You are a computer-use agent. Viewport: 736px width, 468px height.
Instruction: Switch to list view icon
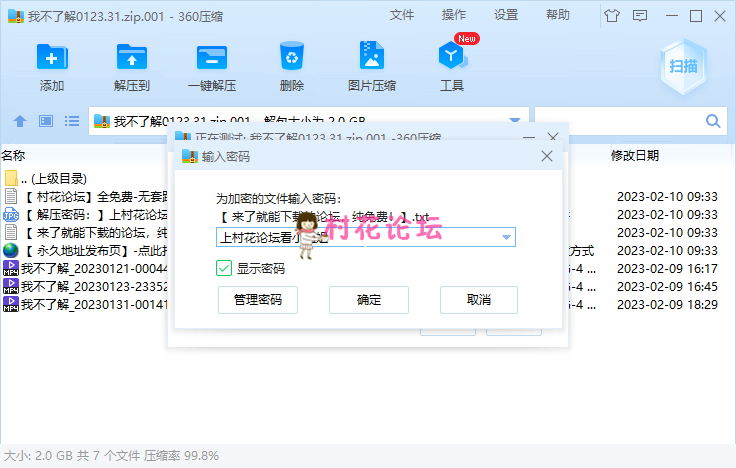coord(72,121)
